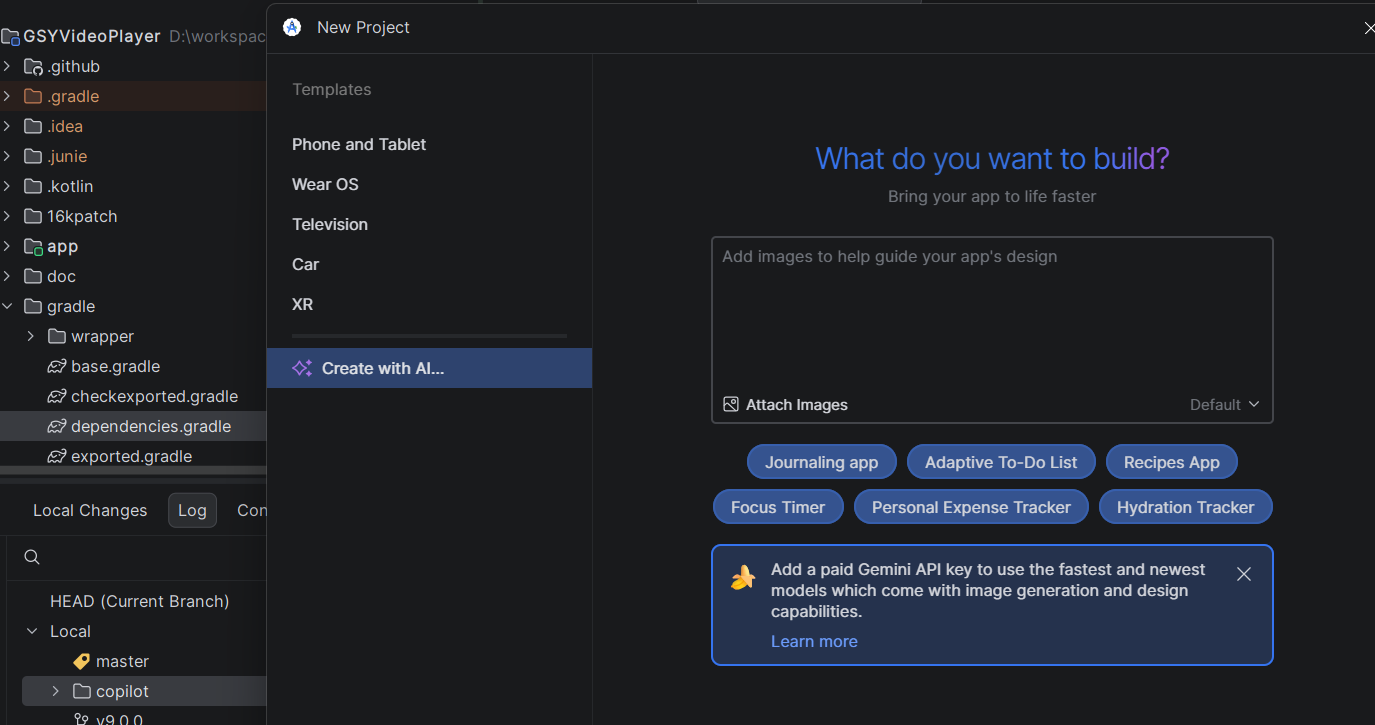The height and width of the screenshot is (725, 1375).
Task: Click the orange .gradle folder icon
Action: pyautogui.click(x=33, y=96)
